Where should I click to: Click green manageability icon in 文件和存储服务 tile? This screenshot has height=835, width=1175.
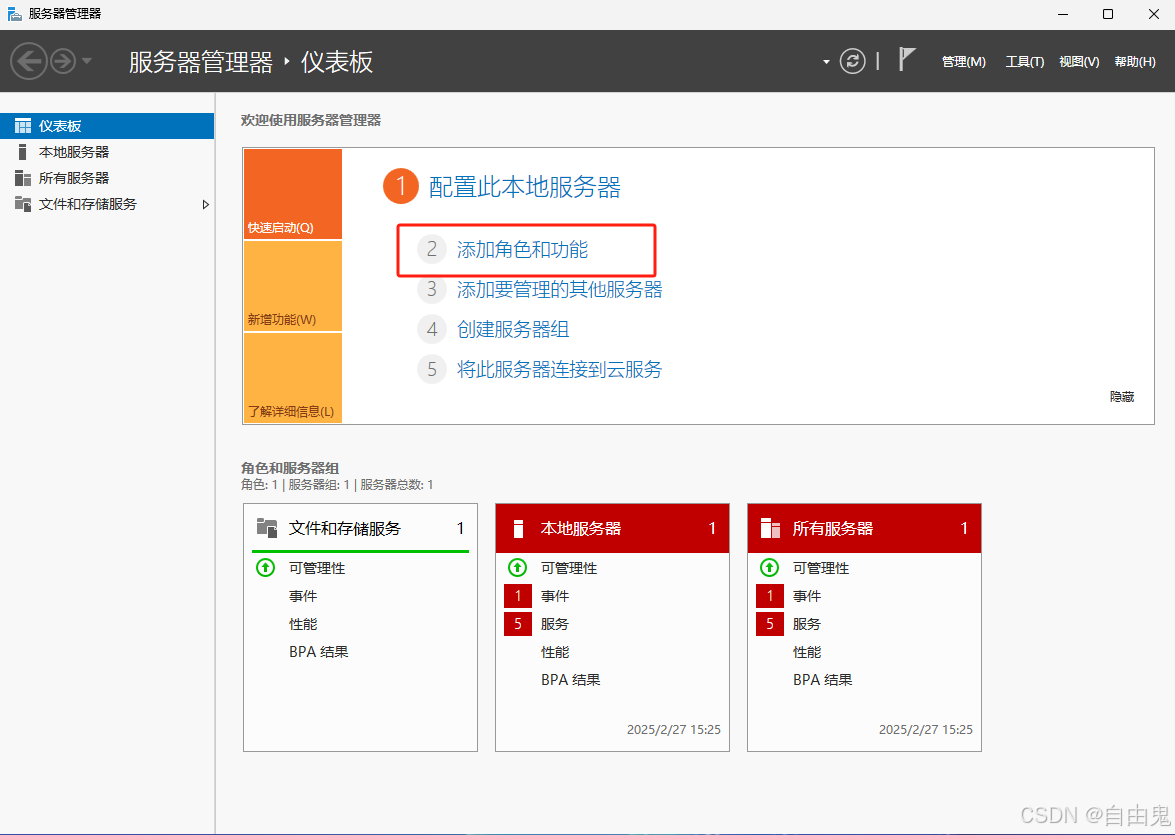(x=266, y=567)
